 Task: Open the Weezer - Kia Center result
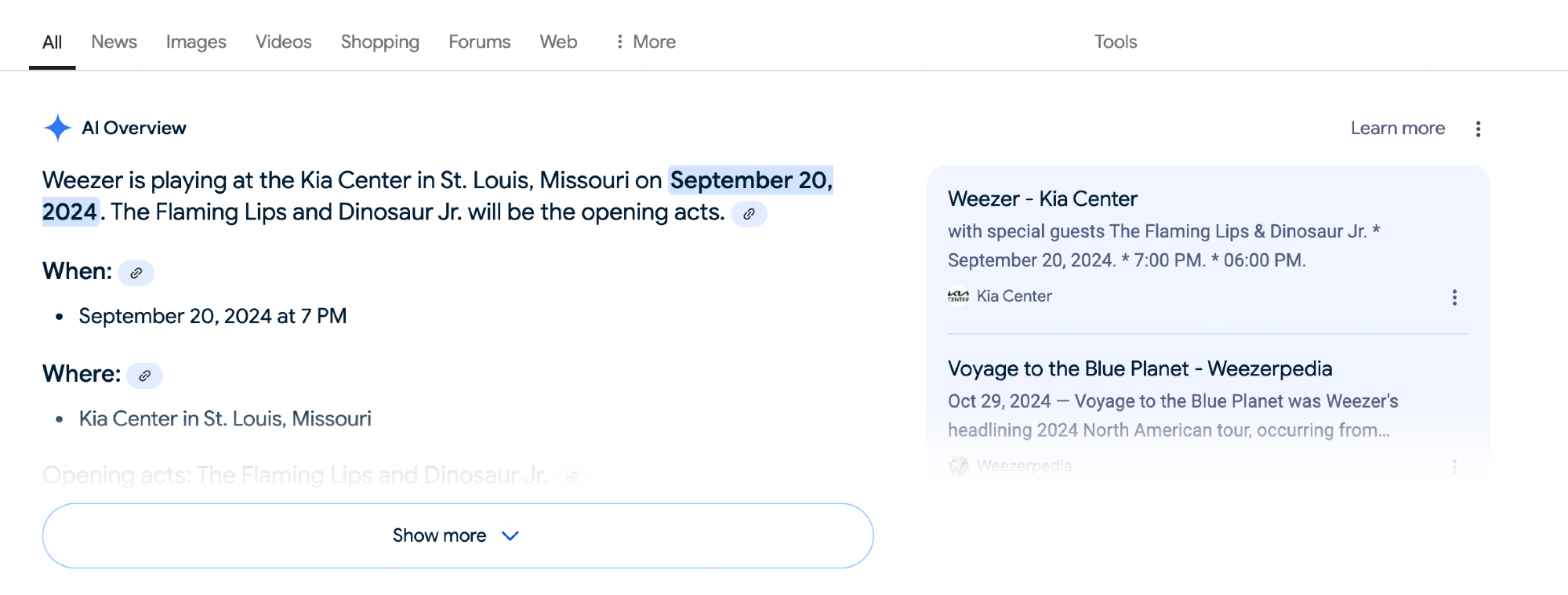tap(1042, 199)
